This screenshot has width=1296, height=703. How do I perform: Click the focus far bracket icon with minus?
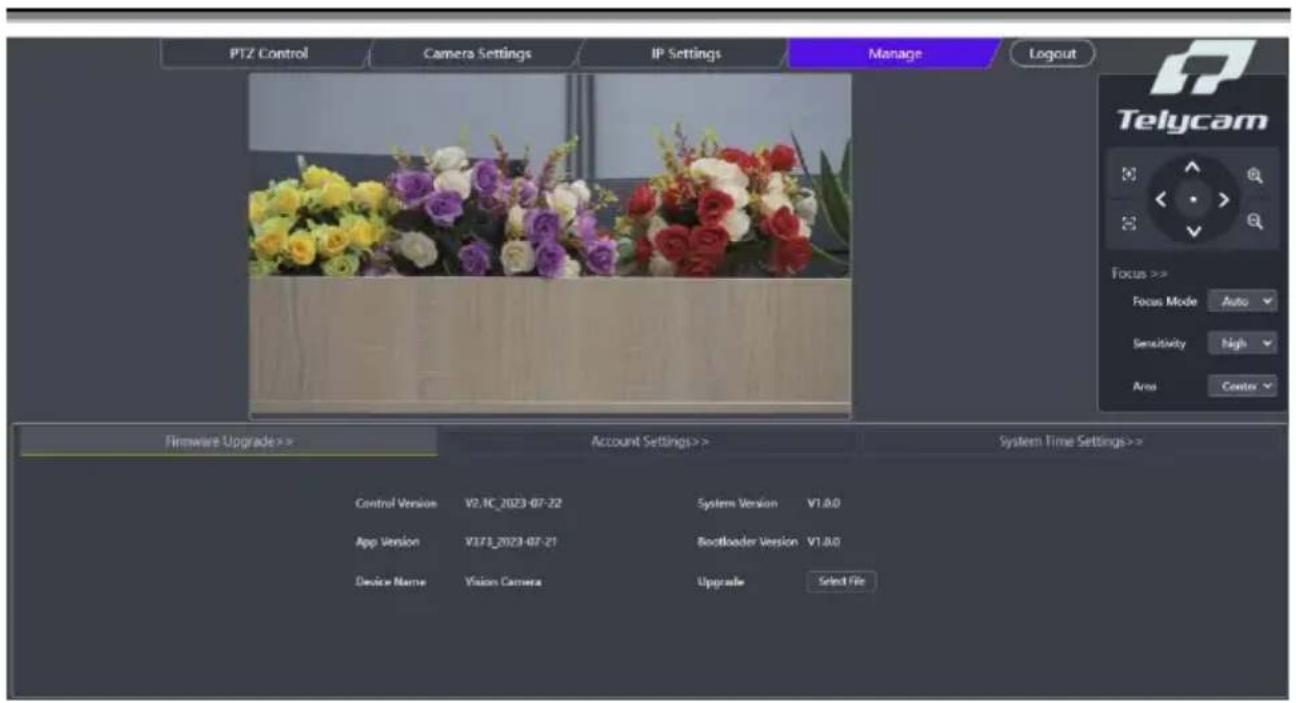pyautogui.click(x=1129, y=224)
